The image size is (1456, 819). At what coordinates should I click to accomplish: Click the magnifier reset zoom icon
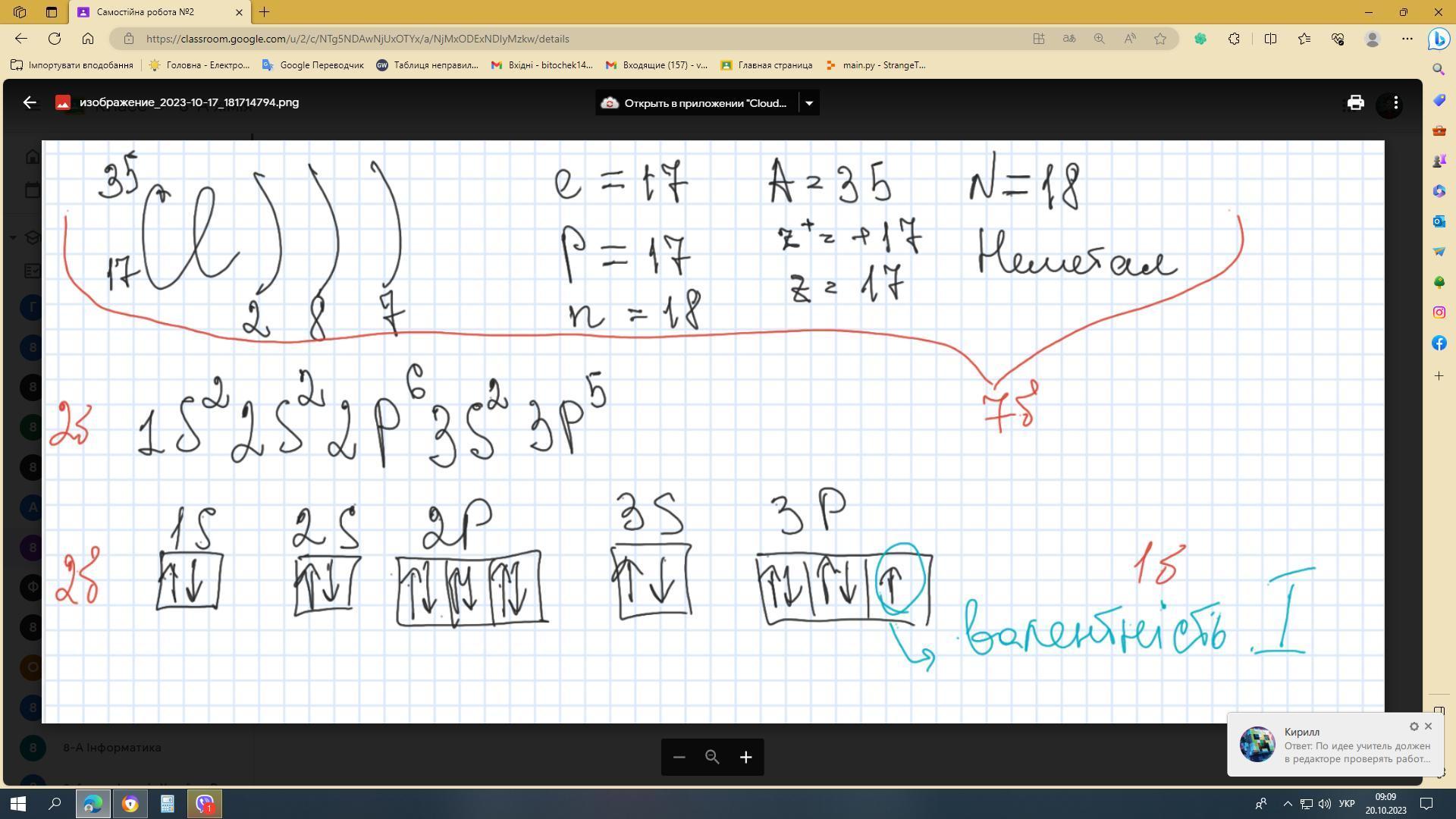point(712,757)
